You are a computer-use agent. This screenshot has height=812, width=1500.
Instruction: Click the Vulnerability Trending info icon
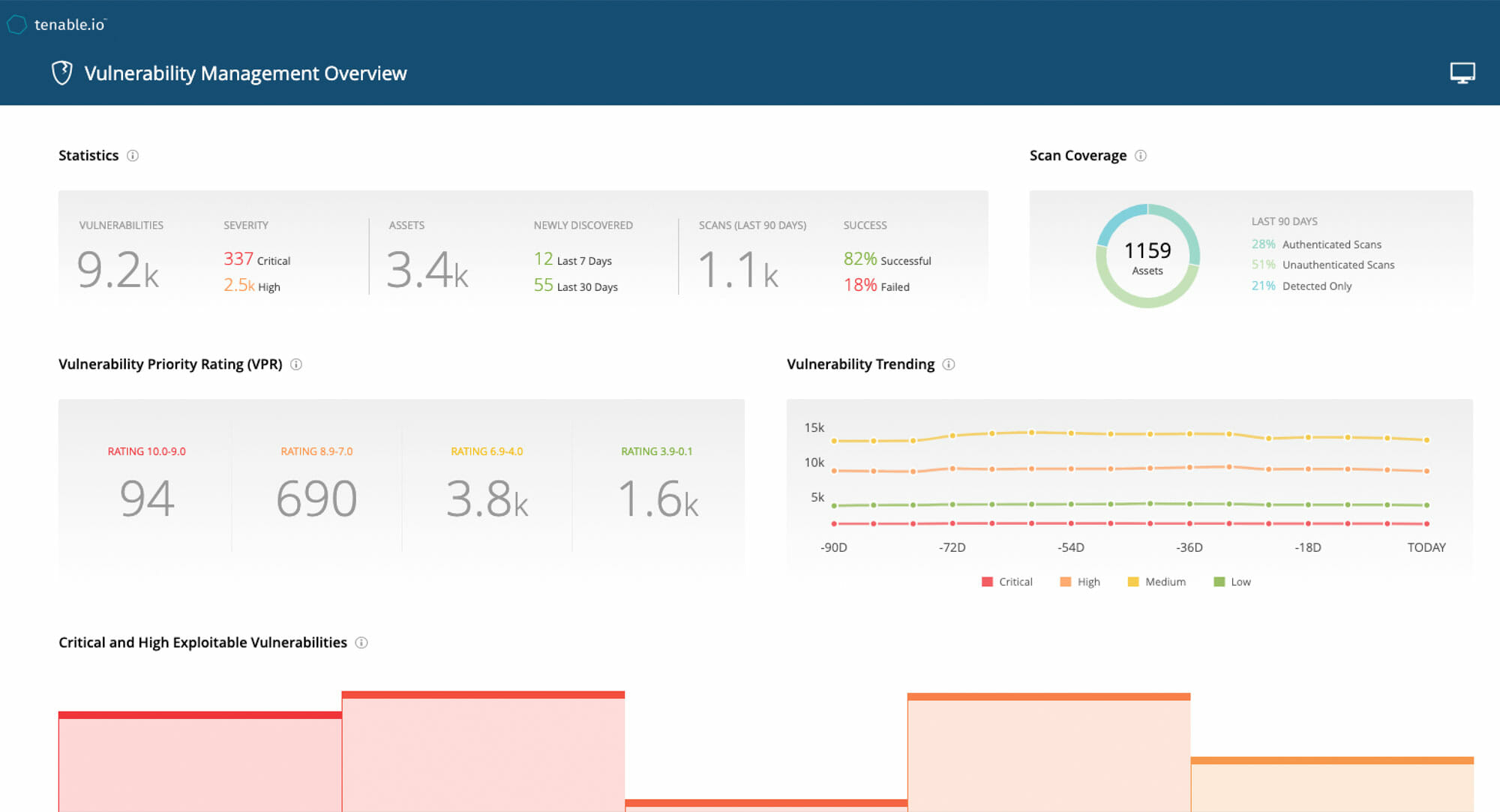(949, 364)
